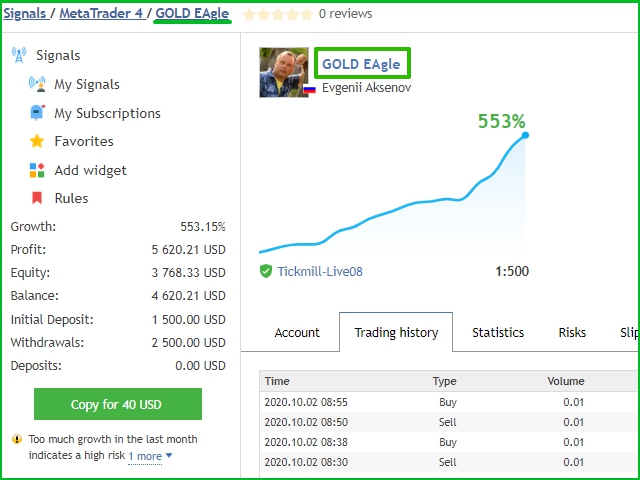Click the growth chart end point

point(525,135)
